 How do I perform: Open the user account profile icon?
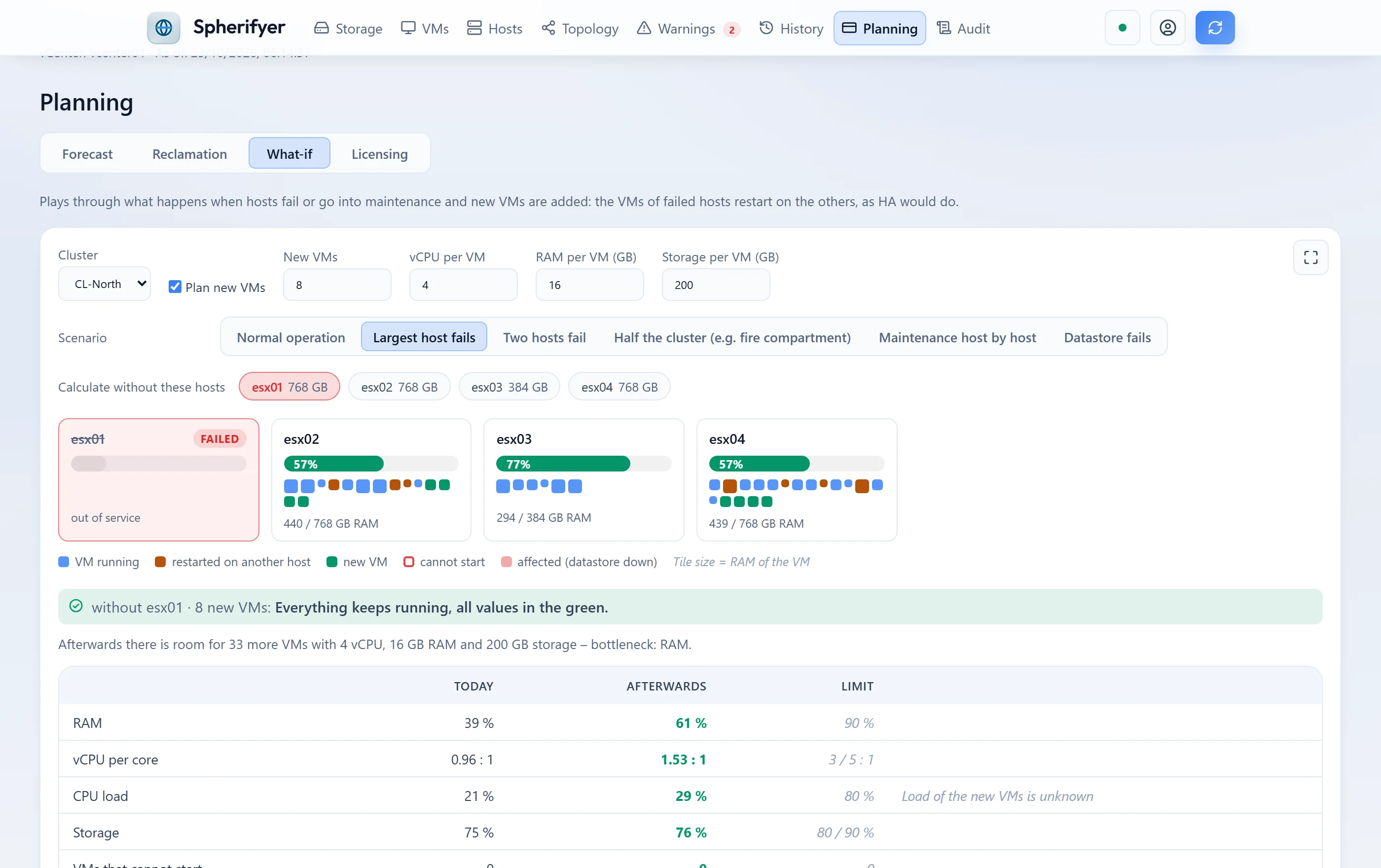coord(1167,28)
